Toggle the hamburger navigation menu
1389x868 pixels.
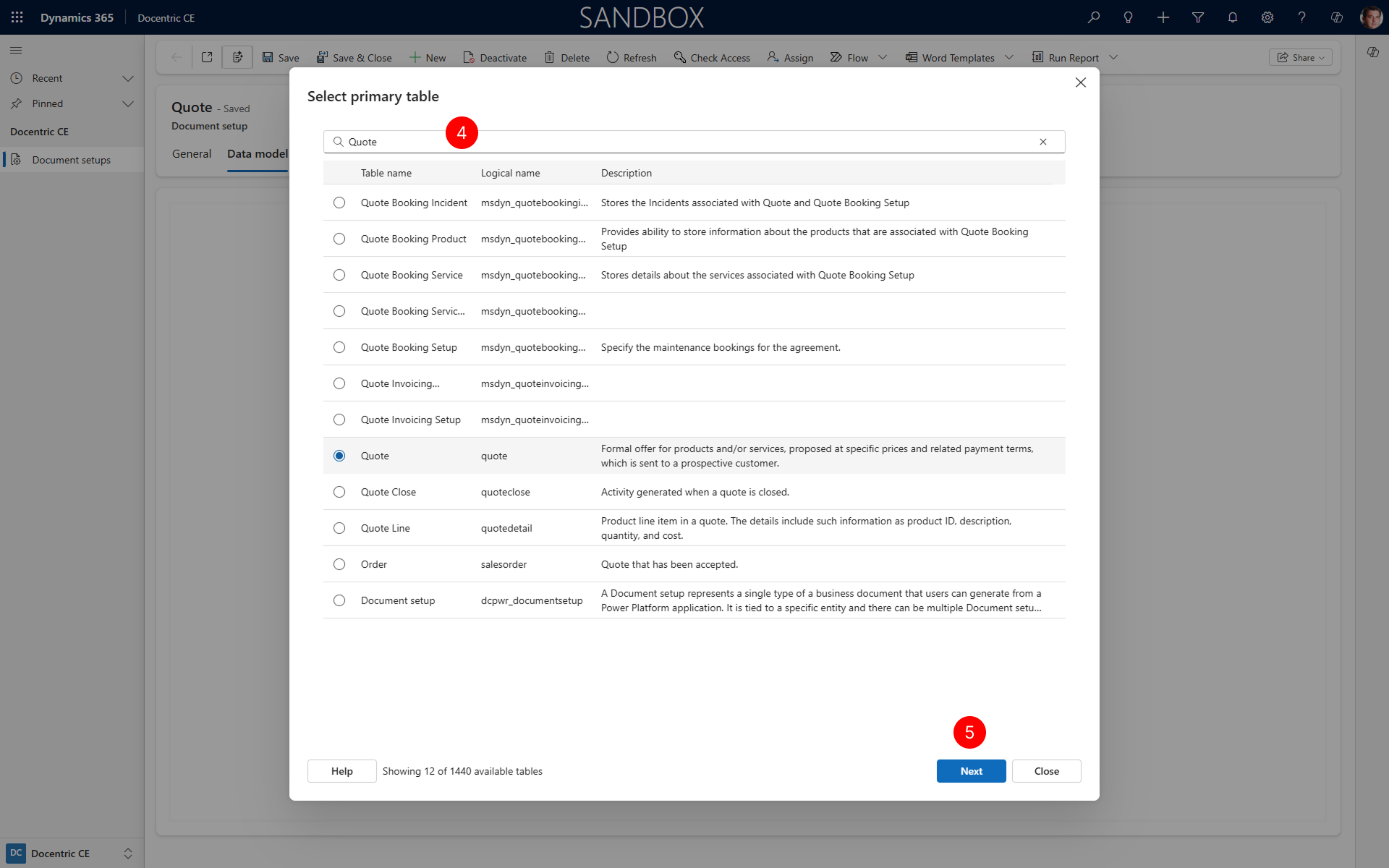click(16, 50)
